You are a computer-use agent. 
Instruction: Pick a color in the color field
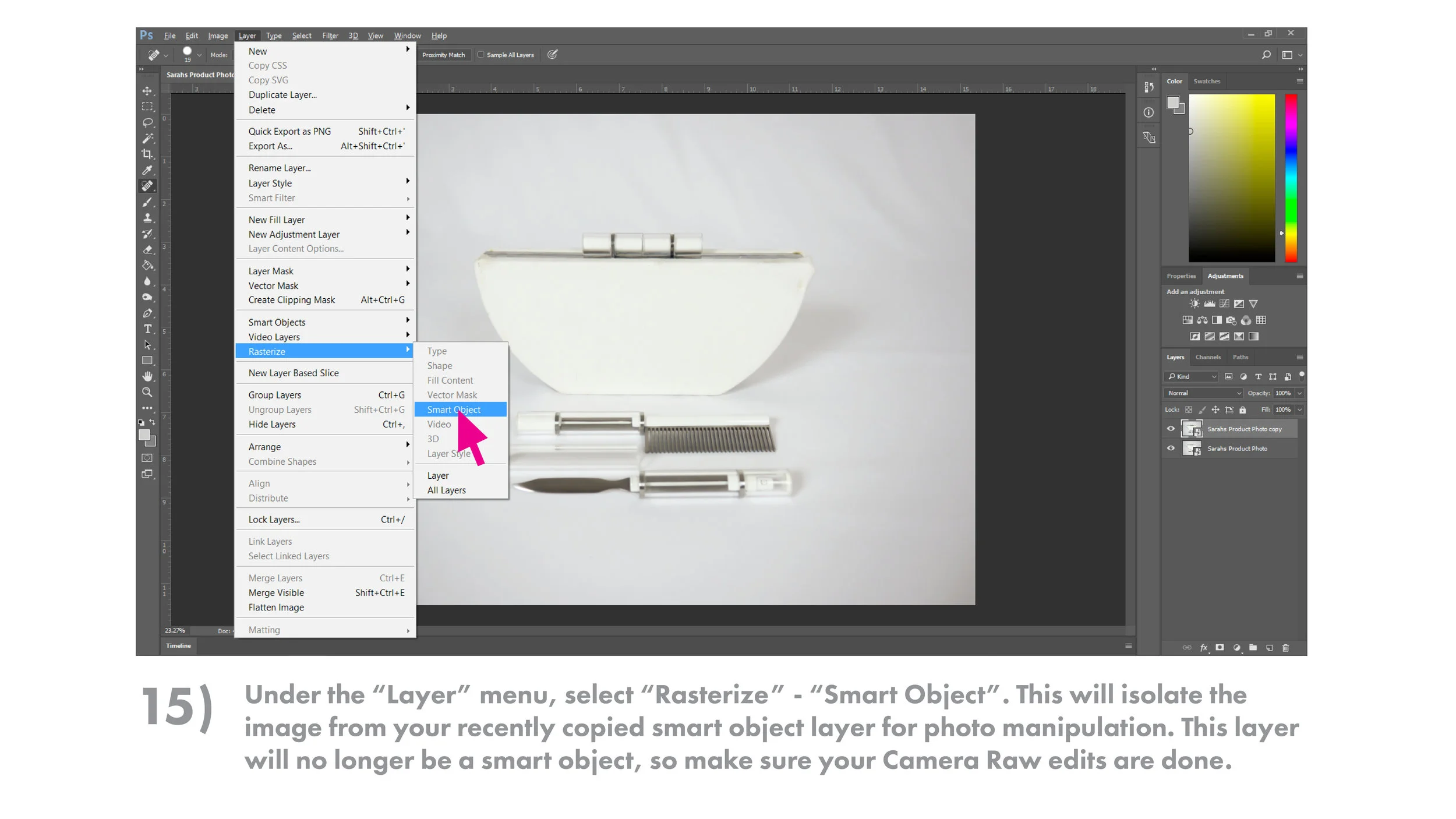[1231, 178]
